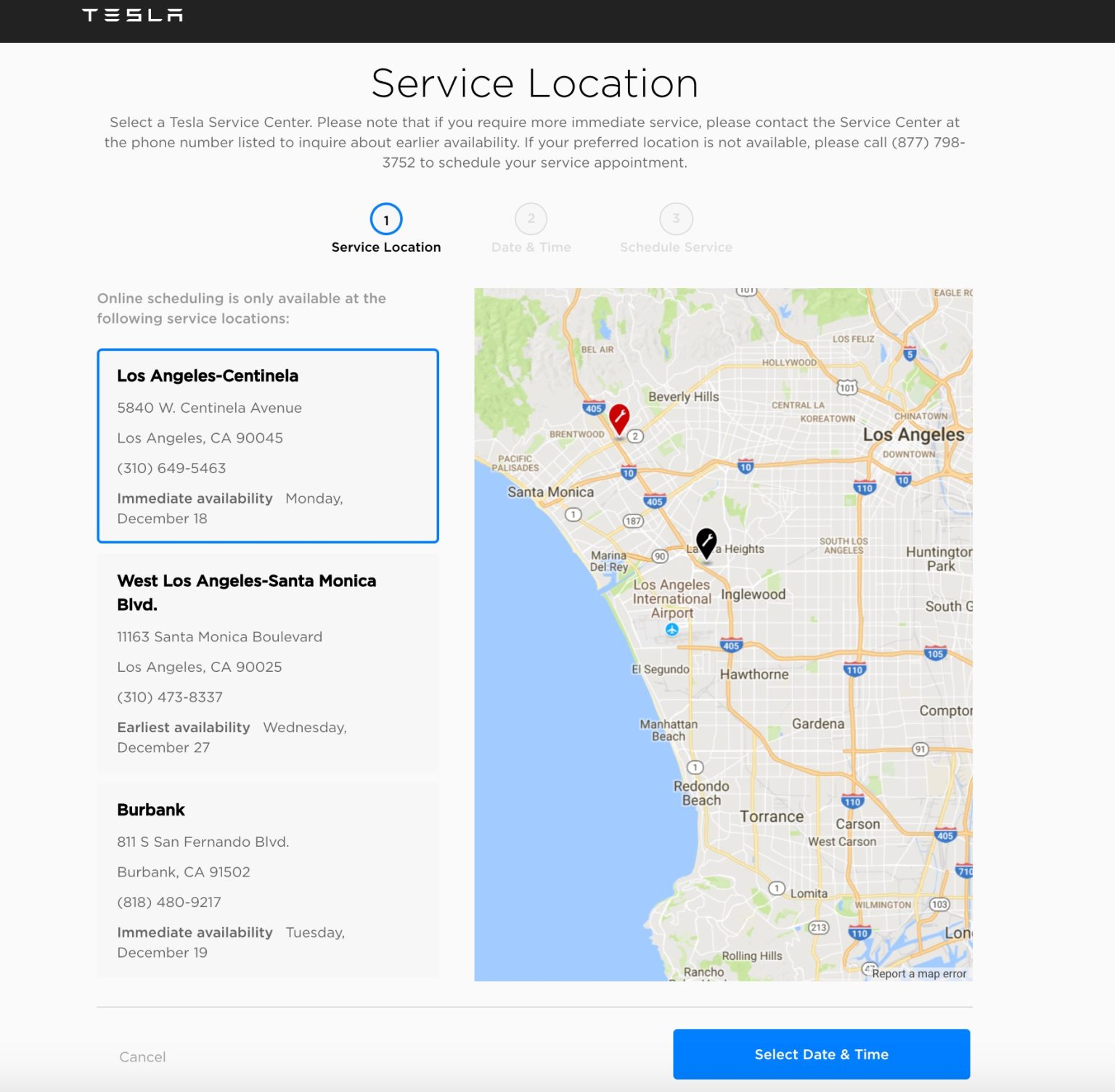
Task: Switch to Service Location step label
Action: [x=385, y=247]
